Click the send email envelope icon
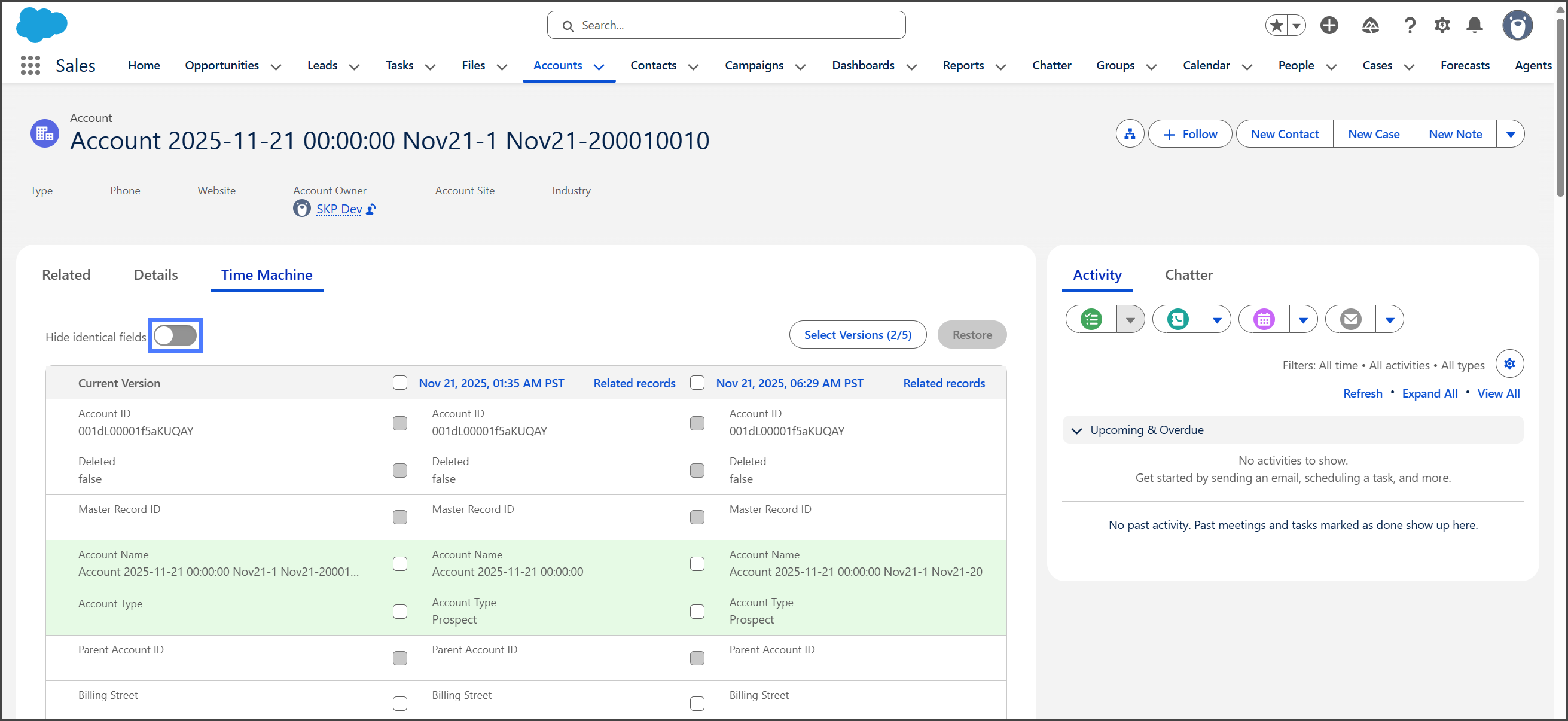The width and height of the screenshot is (1568, 721). click(x=1351, y=319)
